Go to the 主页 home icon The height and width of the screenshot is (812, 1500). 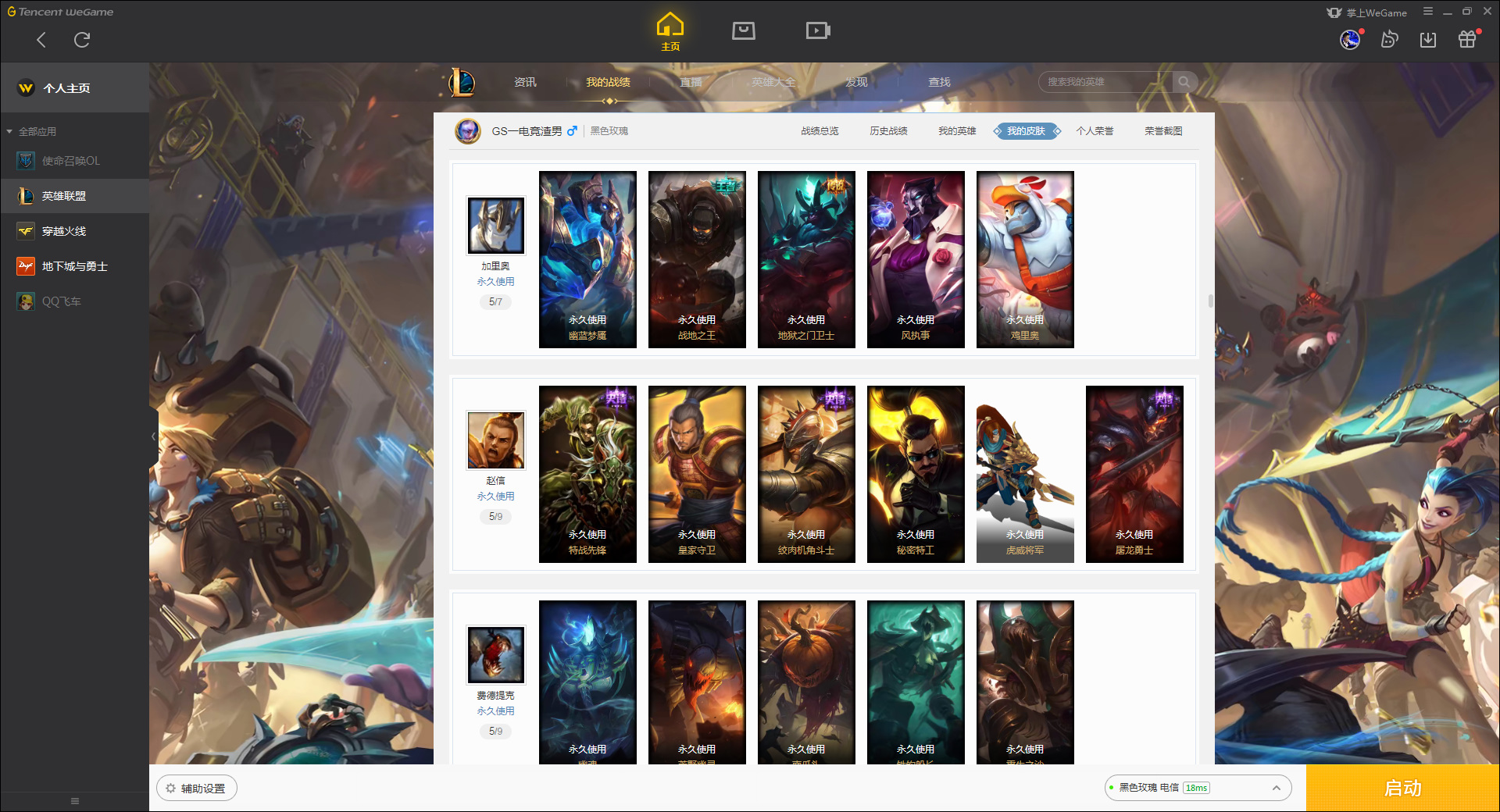coord(670,32)
